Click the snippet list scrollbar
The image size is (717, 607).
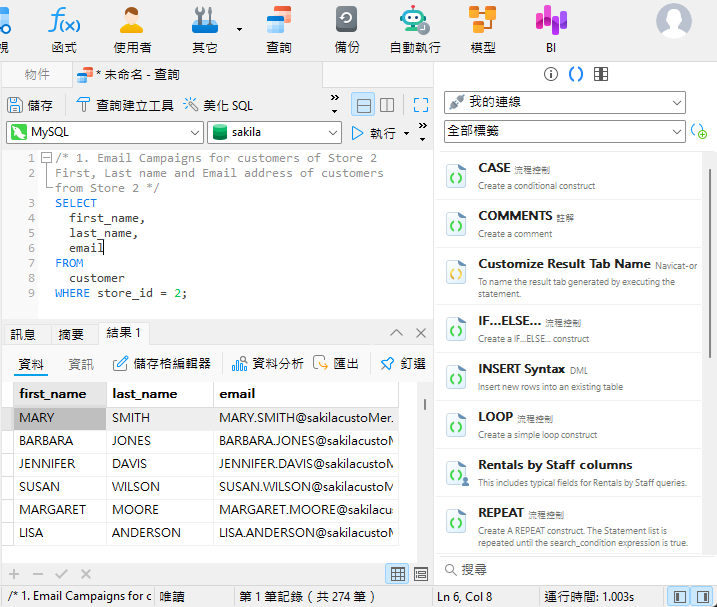click(710, 263)
